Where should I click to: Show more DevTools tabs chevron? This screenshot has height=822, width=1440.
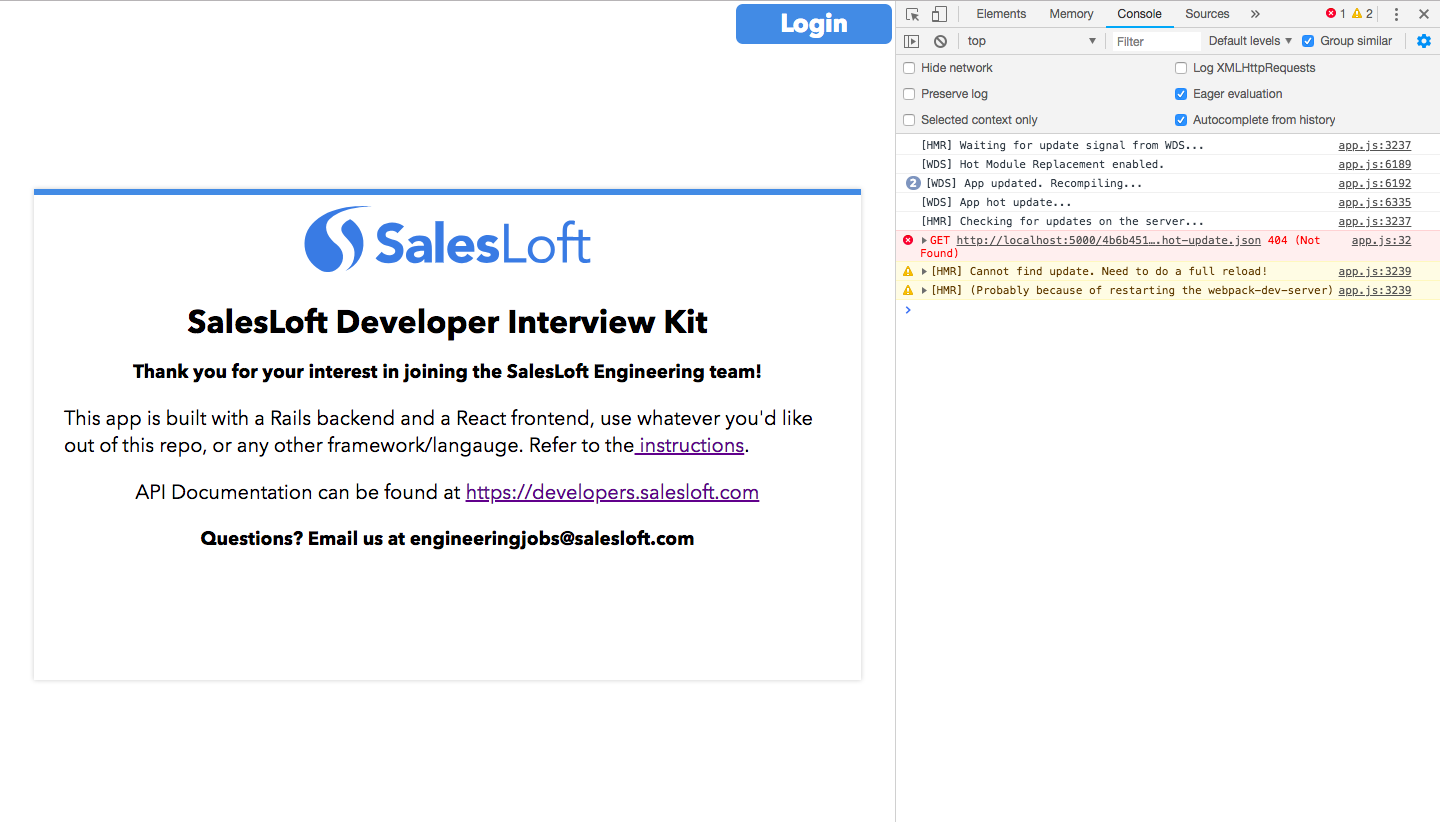[x=1255, y=14]
